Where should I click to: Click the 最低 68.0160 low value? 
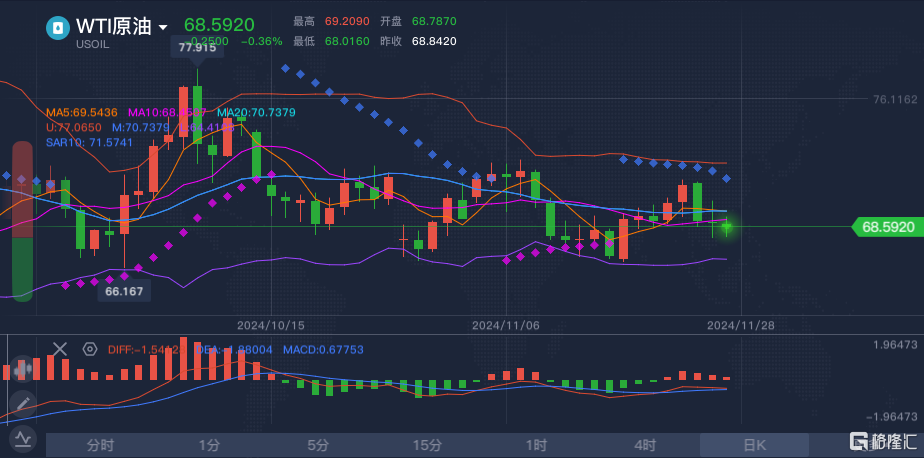tap(331, 41)
